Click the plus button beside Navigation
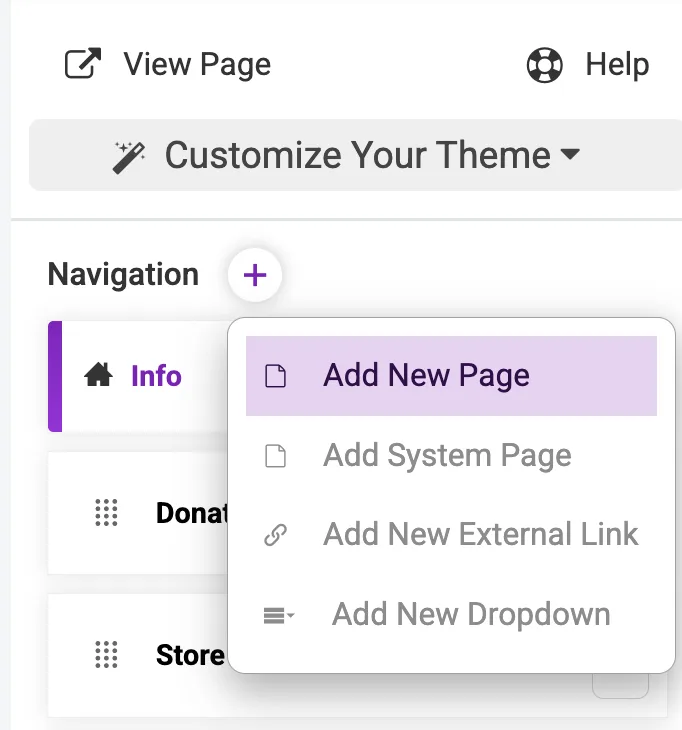 tap(255, 275)
